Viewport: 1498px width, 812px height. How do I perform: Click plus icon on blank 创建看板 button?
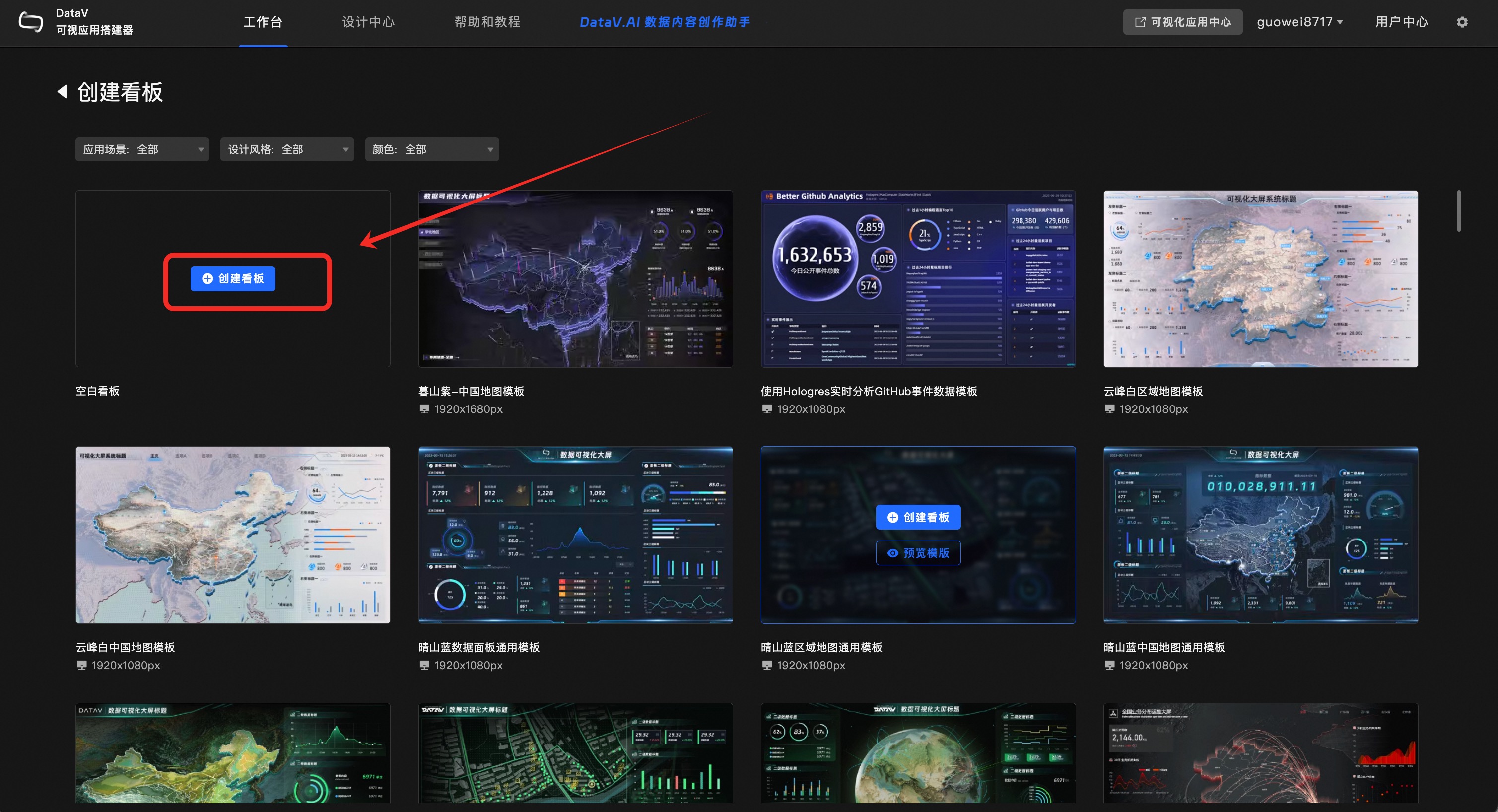(x=207, y=279)
